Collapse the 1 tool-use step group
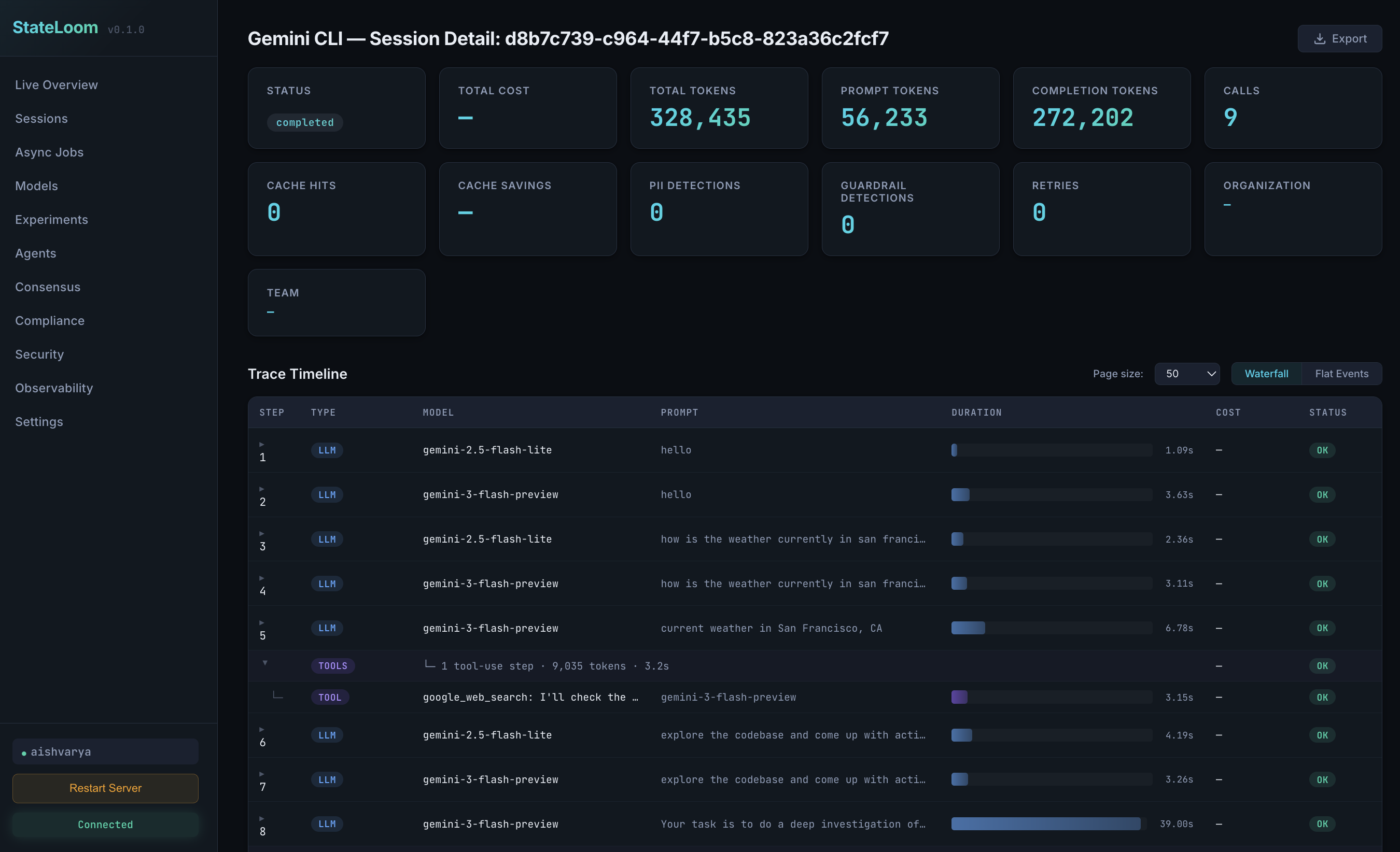The image size is (1400, 852). coord(265,662)
